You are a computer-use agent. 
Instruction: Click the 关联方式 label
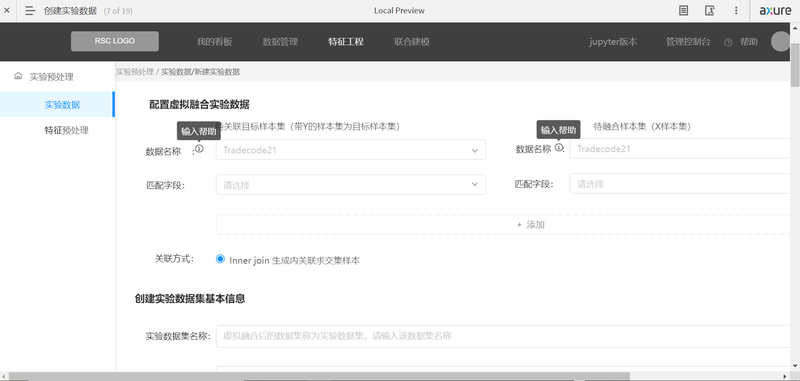[175, 259]
